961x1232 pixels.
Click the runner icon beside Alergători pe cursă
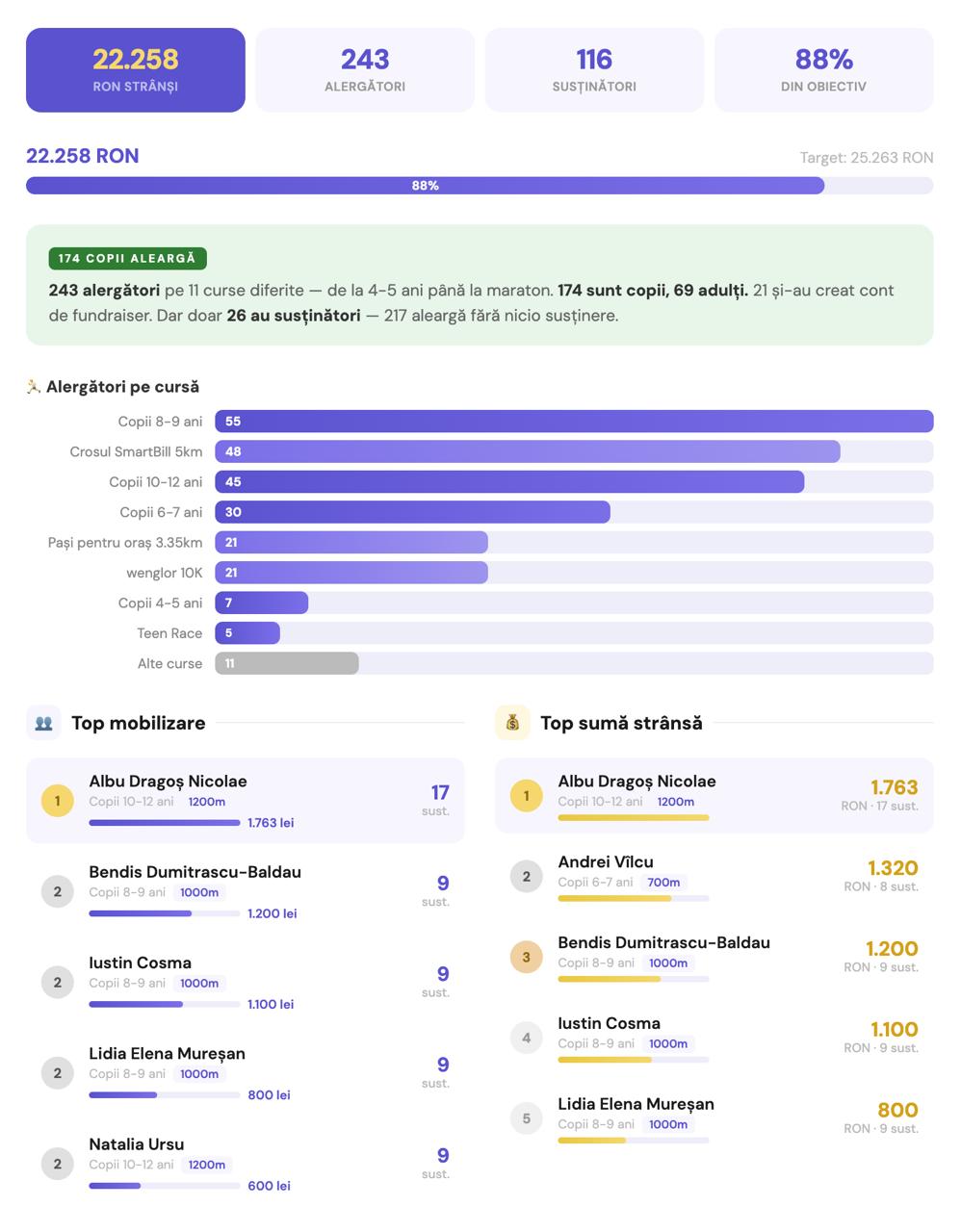click(x=34, y=387)
